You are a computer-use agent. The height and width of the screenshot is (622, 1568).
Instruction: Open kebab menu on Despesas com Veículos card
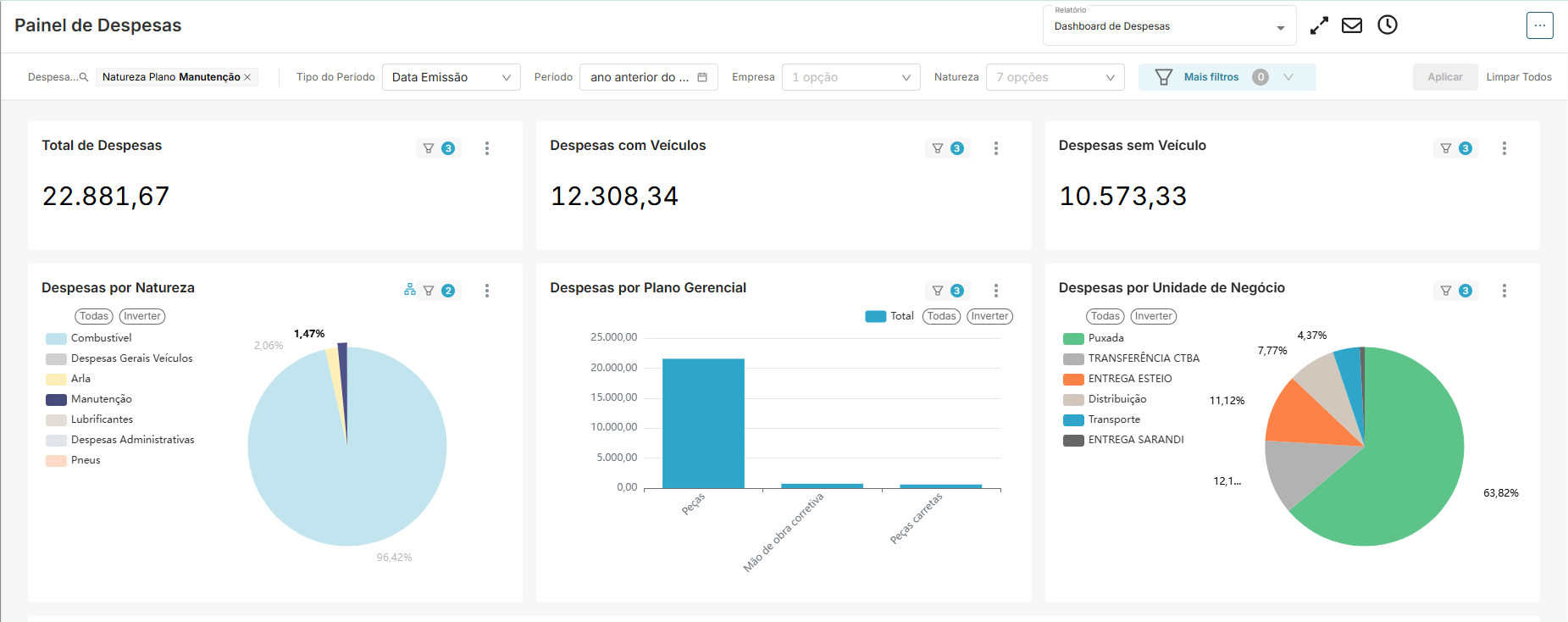(x=996, y=148)
